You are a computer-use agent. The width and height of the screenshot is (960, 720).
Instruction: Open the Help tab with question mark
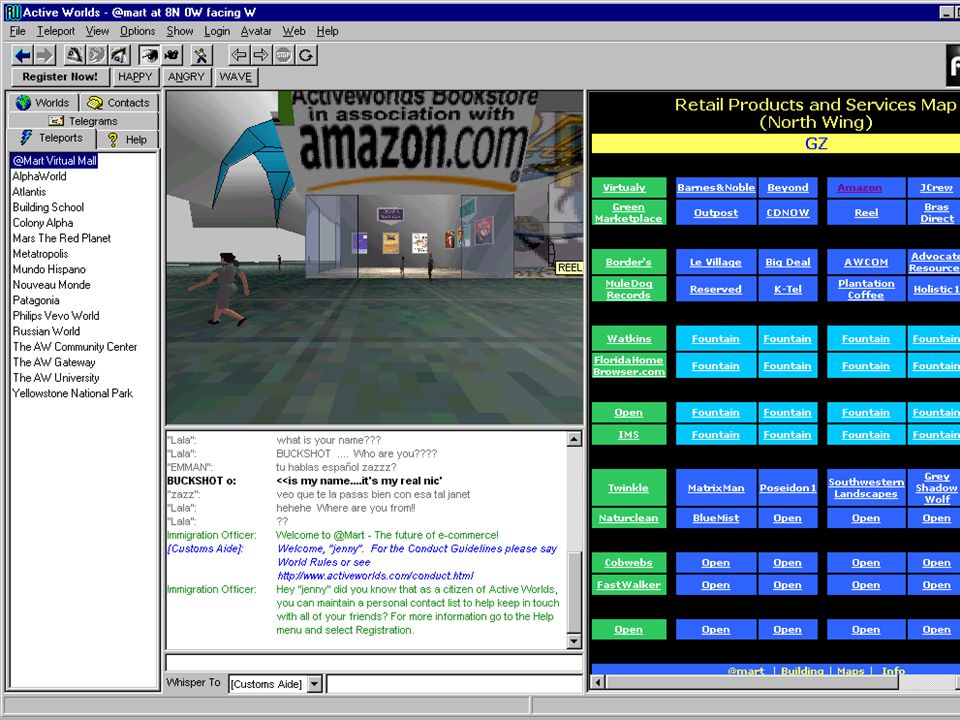point(127,140)
